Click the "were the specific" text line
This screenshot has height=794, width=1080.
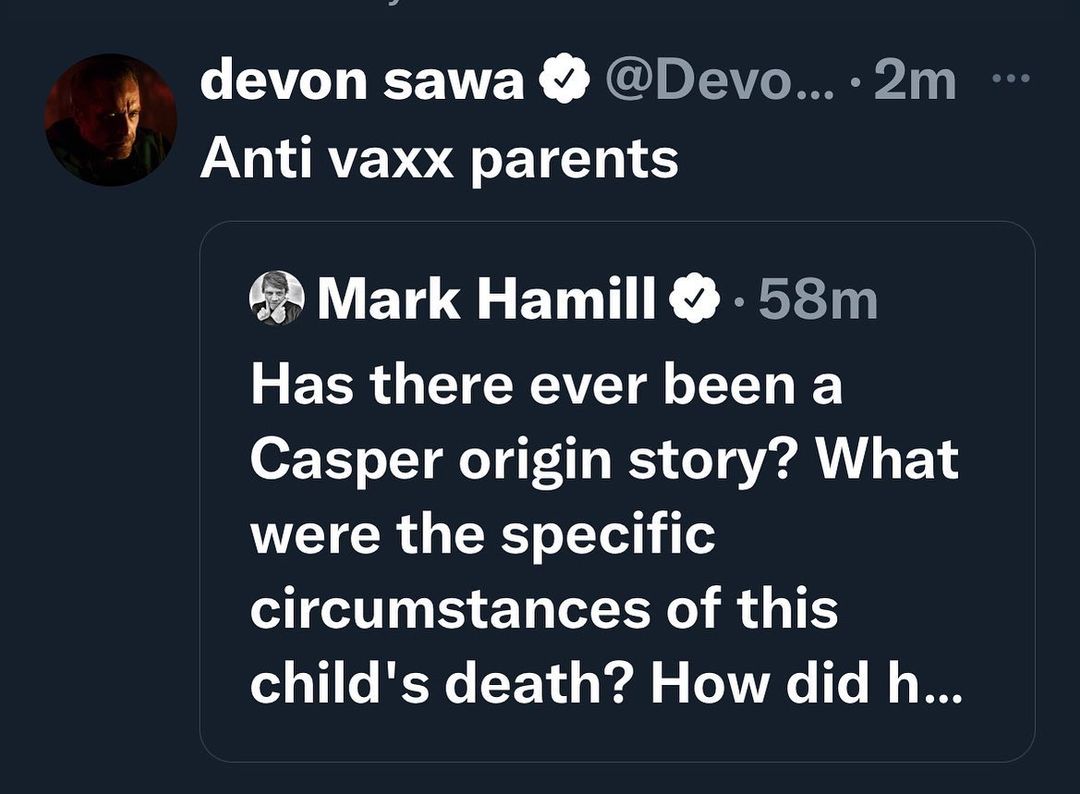(483, 535)
